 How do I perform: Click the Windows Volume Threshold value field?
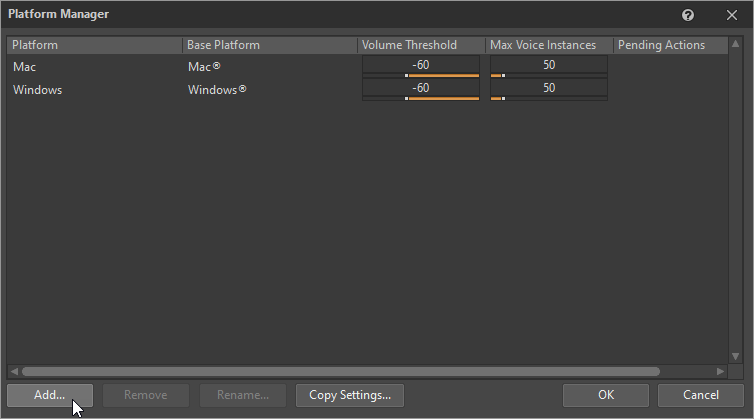[x=420, y=88]
